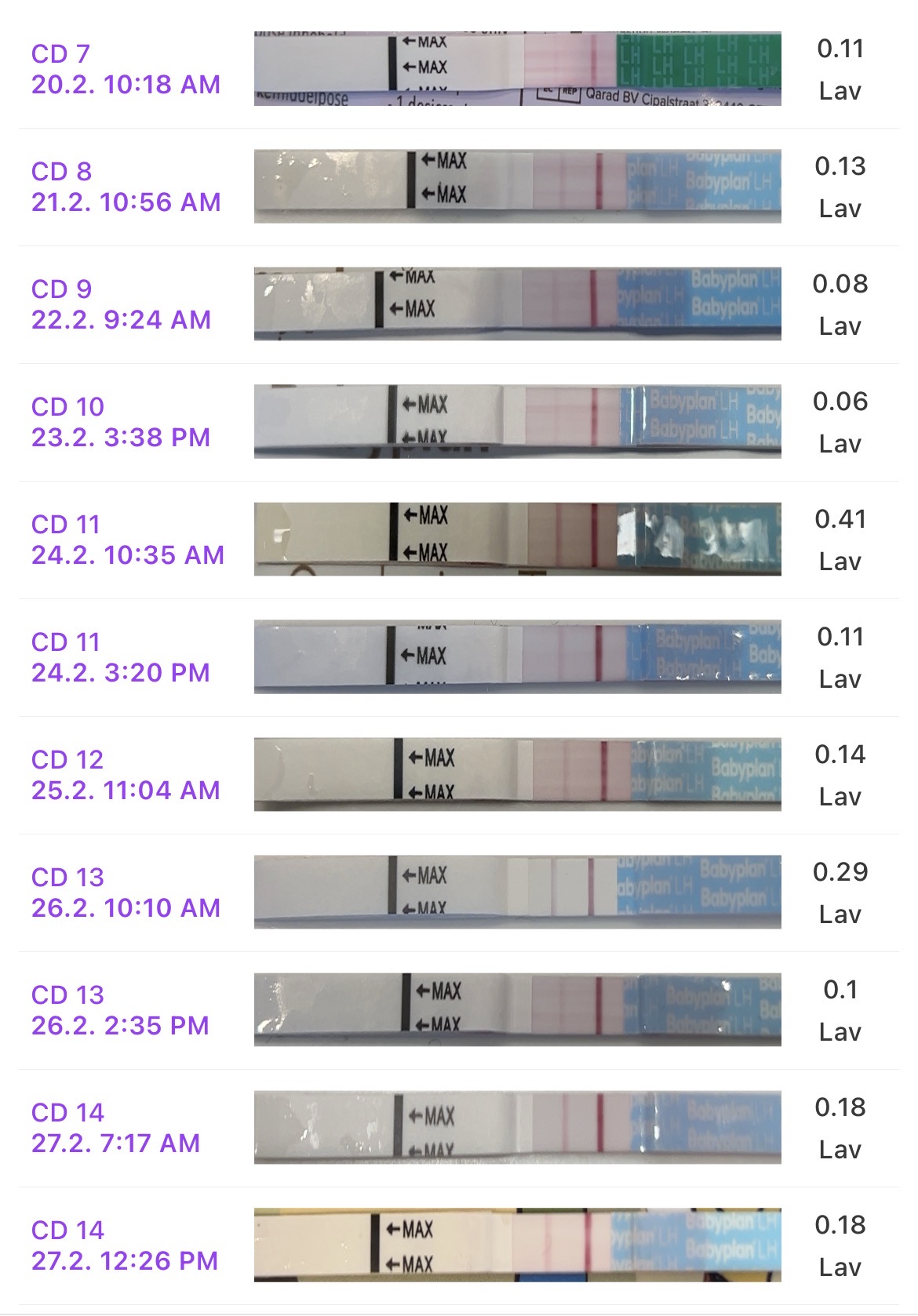918x1316 pixels.
Task: Select the CD 7 20.2. 10:18 AM entry label
Action: [x=126, y=69]
